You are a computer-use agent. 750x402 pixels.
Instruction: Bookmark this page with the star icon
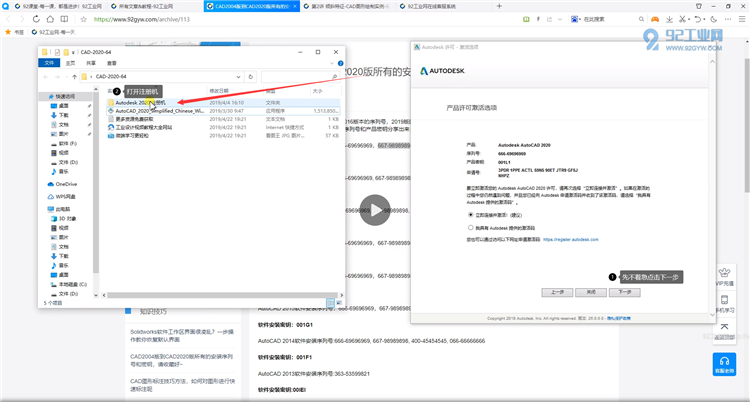tap(84, 19)
